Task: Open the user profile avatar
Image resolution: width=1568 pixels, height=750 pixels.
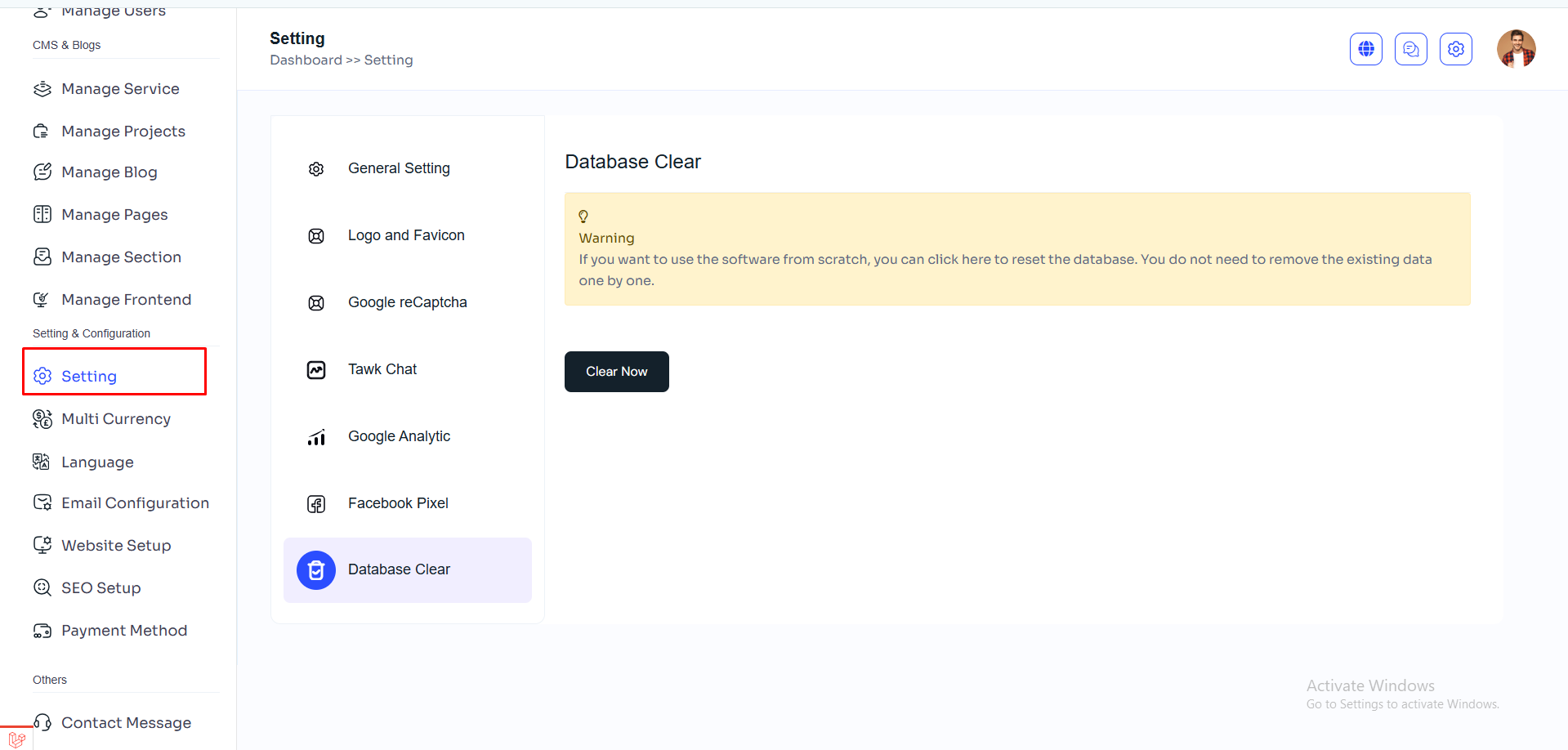Action: click(x=1516, y=49)
